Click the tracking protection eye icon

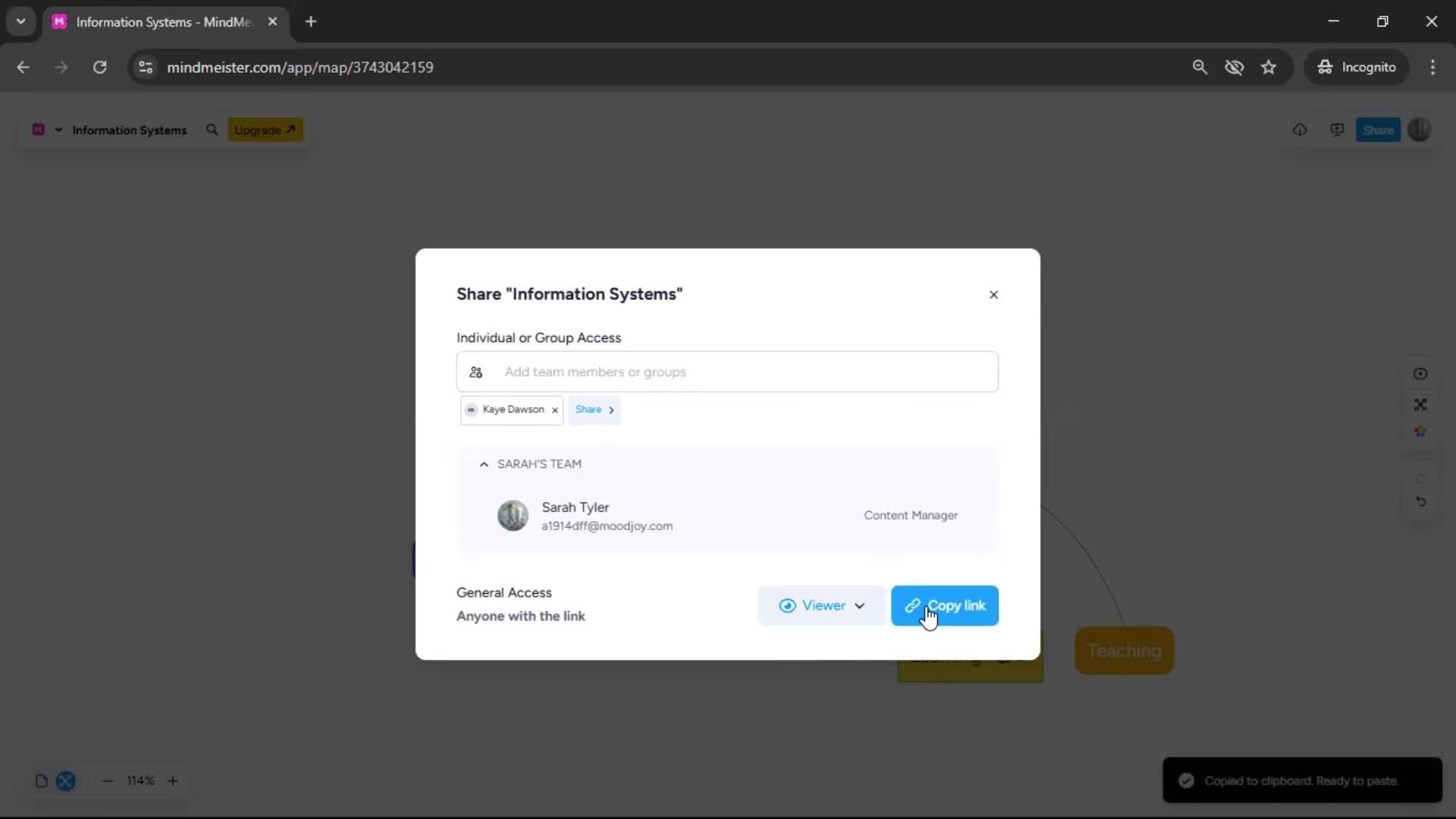[x=1234, y=67]
